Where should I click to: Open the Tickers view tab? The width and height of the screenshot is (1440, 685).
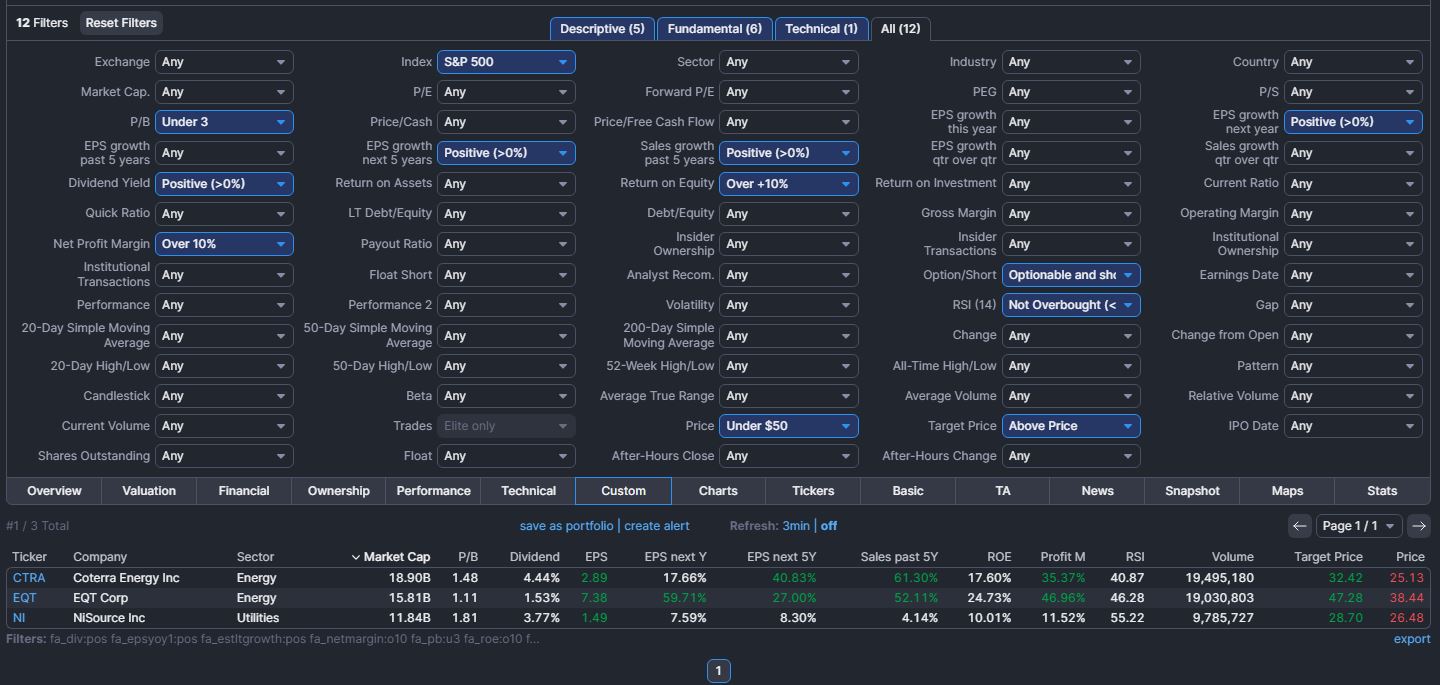point(813,491)
